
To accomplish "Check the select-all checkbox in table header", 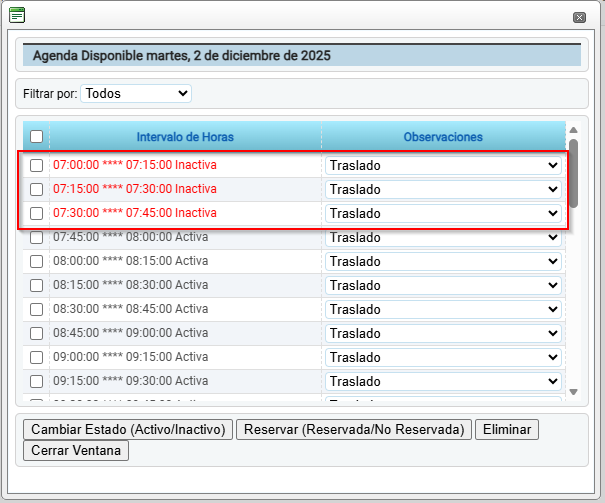I will pos(36,137).
